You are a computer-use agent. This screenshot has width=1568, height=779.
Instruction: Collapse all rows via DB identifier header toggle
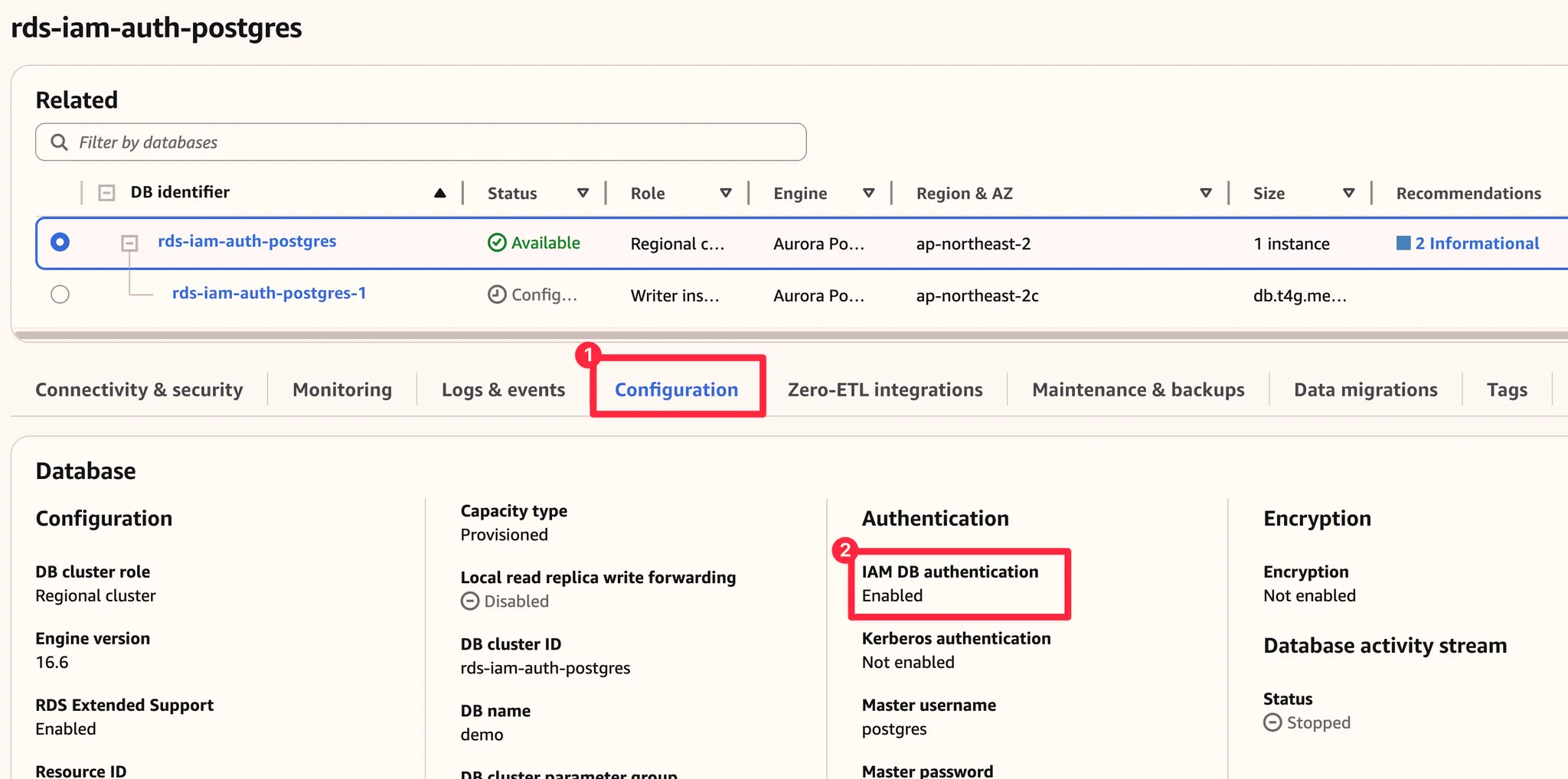[106, 193]
